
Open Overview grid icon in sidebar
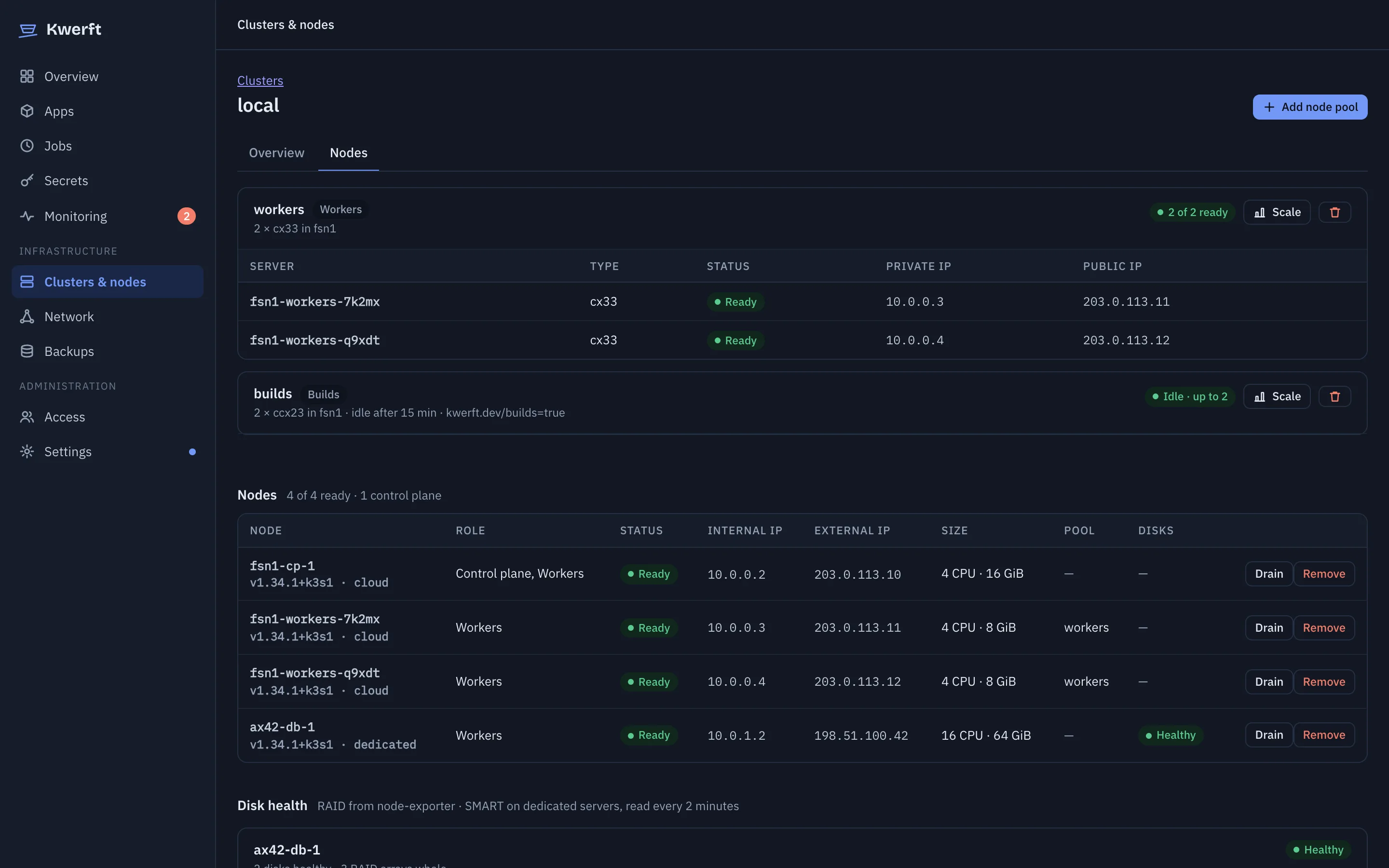27,76
